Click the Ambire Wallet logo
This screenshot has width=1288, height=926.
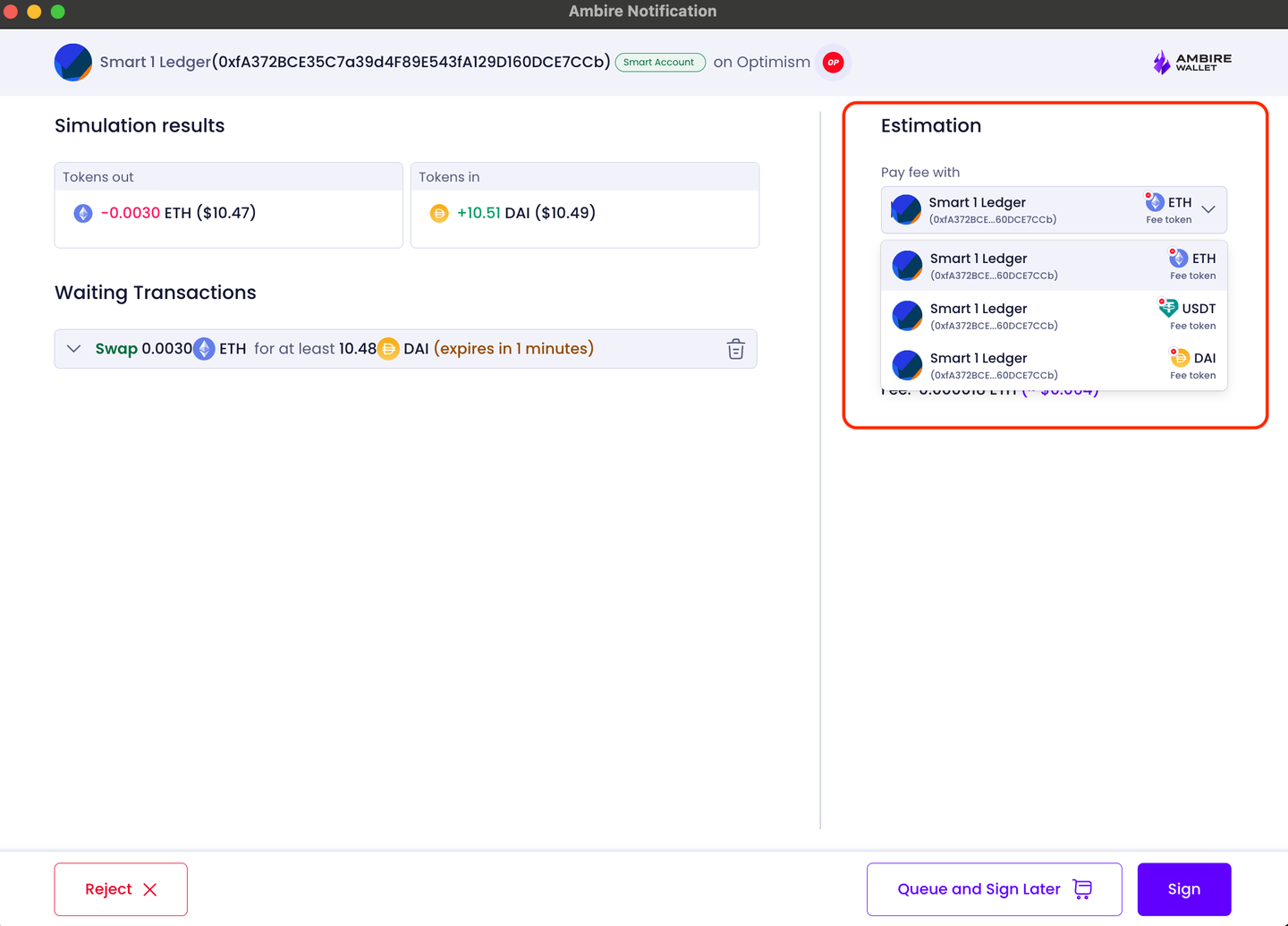[1191, 62]
